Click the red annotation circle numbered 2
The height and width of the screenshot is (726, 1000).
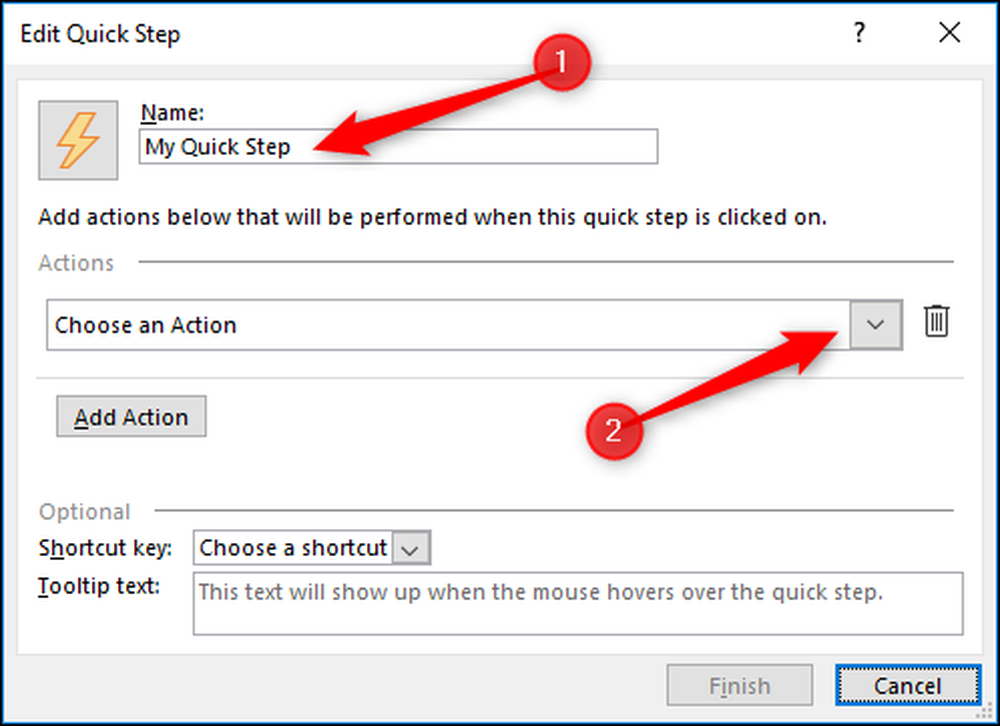tap(612, 430)
